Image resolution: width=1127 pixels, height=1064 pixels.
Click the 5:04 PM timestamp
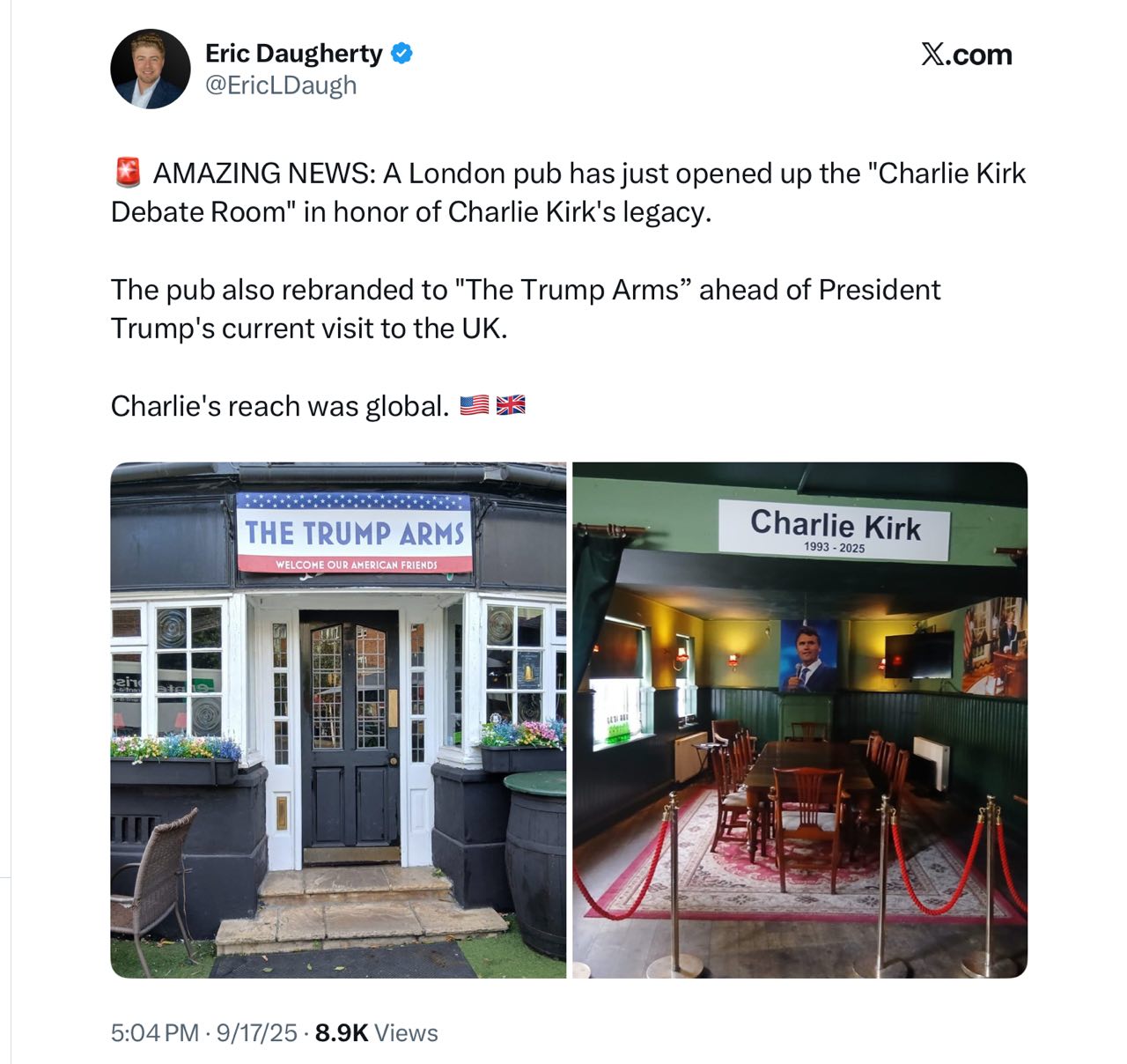coord(155,1032)
